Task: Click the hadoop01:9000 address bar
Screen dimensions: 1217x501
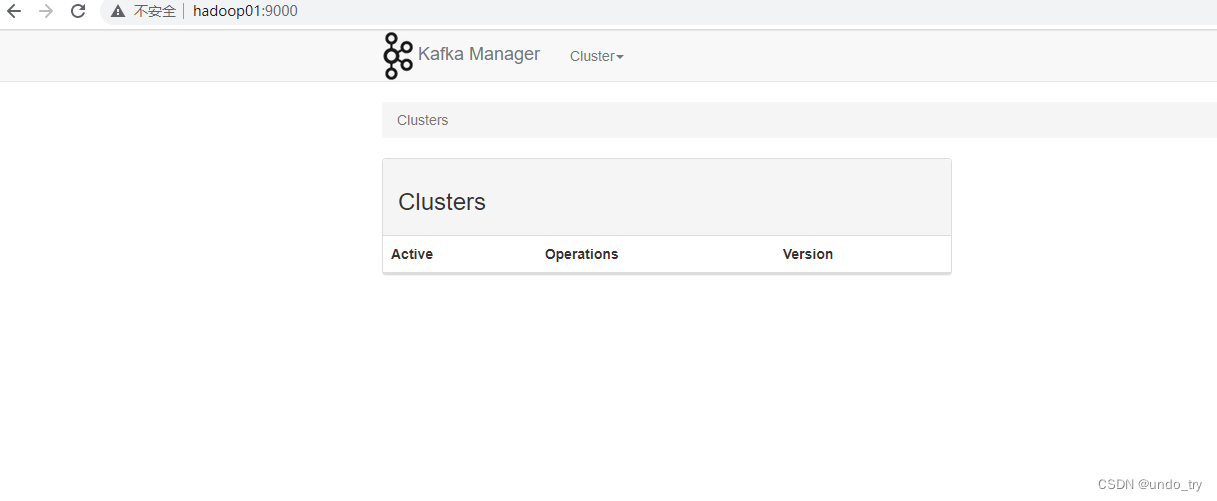Action: [x=245, y=12]
